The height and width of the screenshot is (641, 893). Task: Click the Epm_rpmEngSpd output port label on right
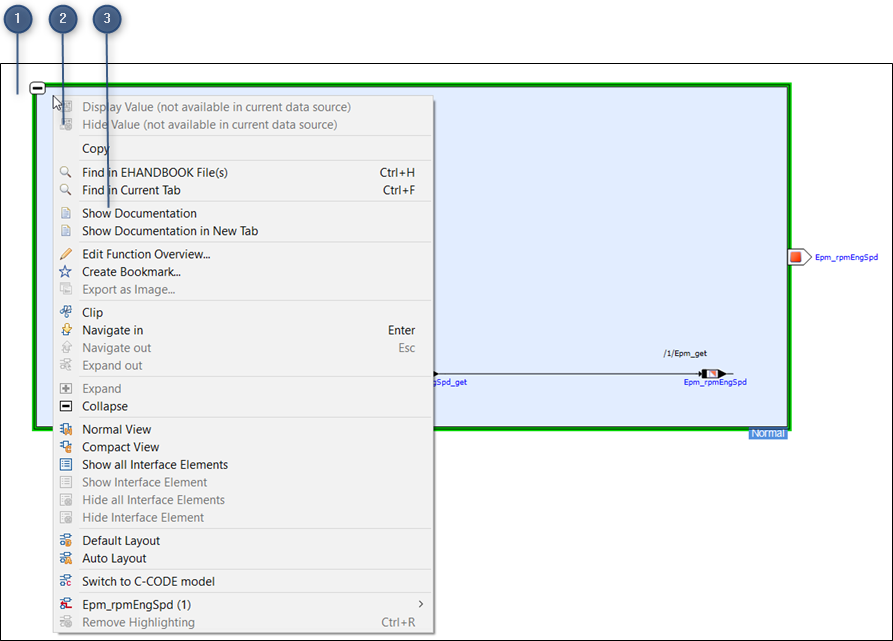click(x=846, y=257)
